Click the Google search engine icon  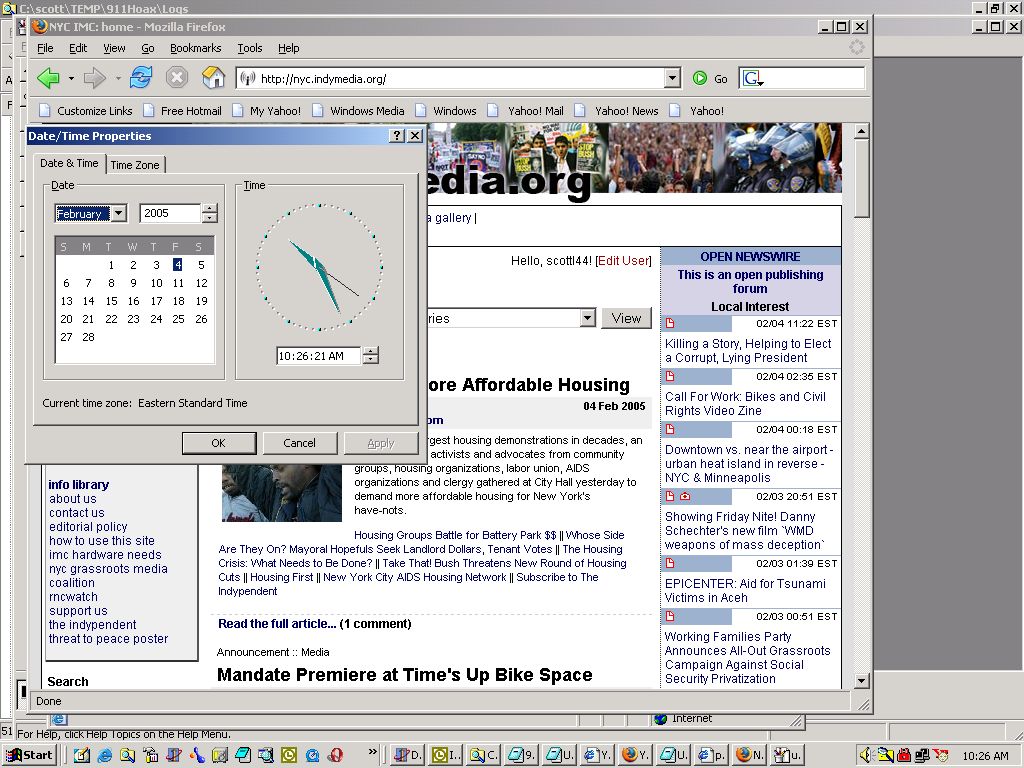(751, 78)
